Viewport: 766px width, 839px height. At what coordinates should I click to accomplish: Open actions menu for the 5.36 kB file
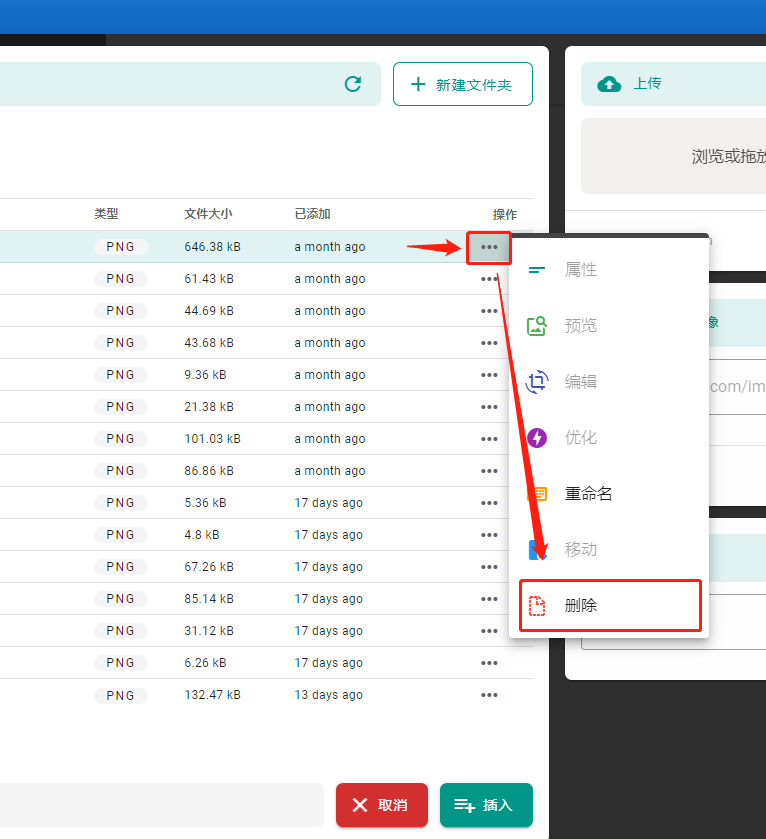tap(489, 503)
